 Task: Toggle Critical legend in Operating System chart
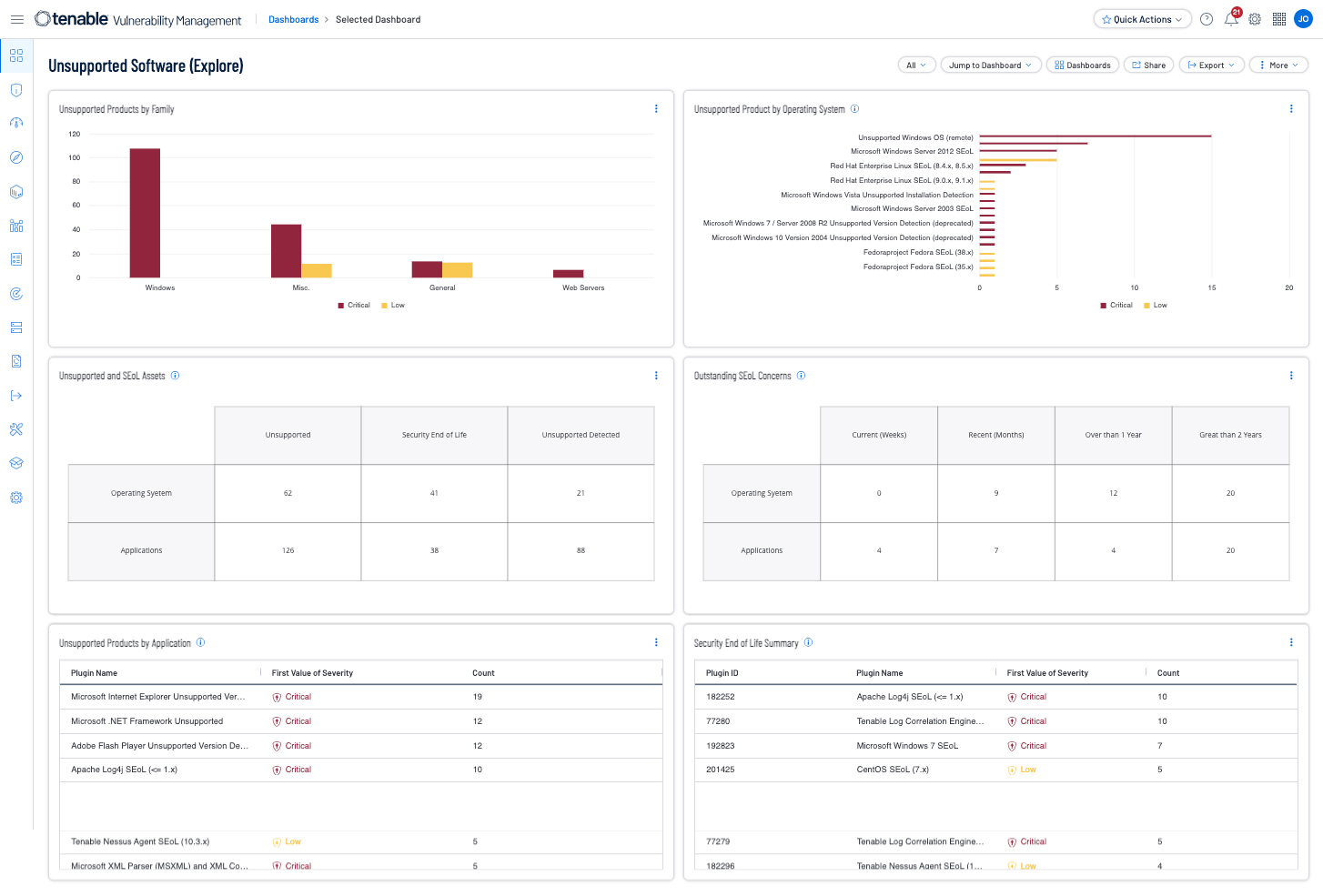1116,306
